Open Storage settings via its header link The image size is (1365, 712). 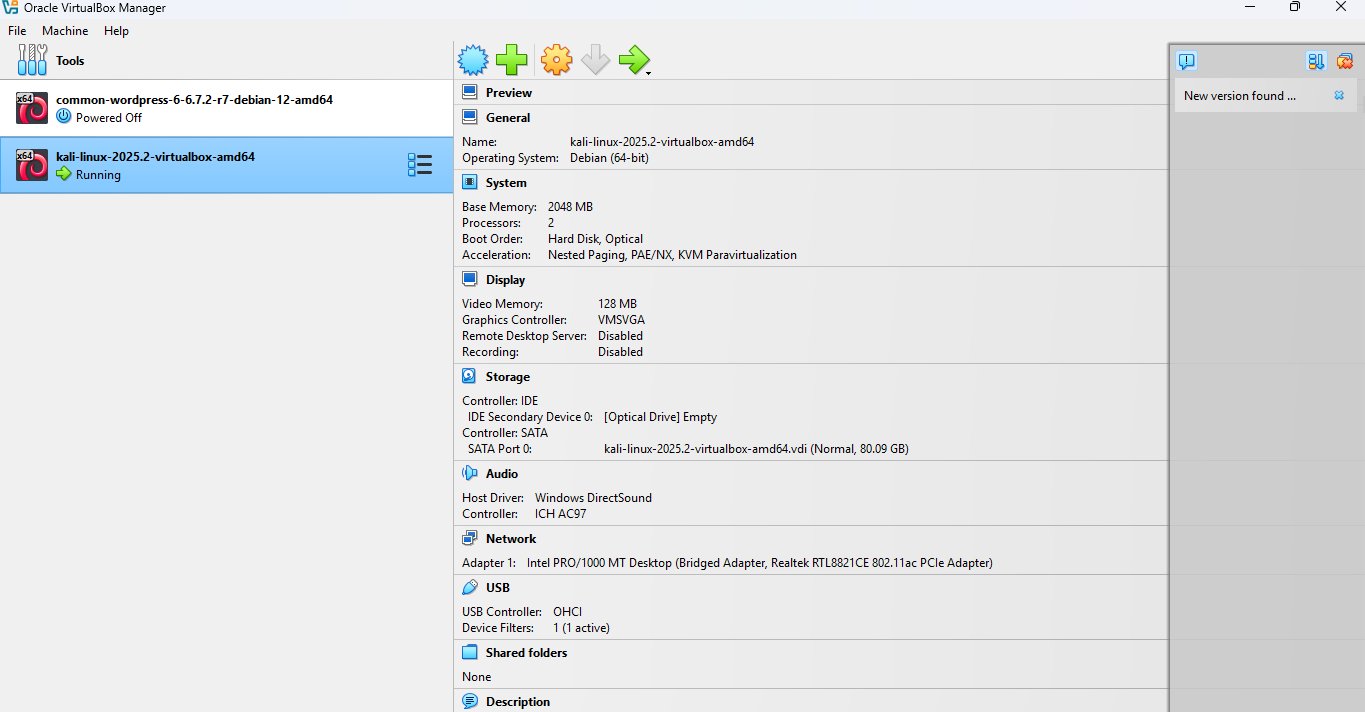pos(508,376)
